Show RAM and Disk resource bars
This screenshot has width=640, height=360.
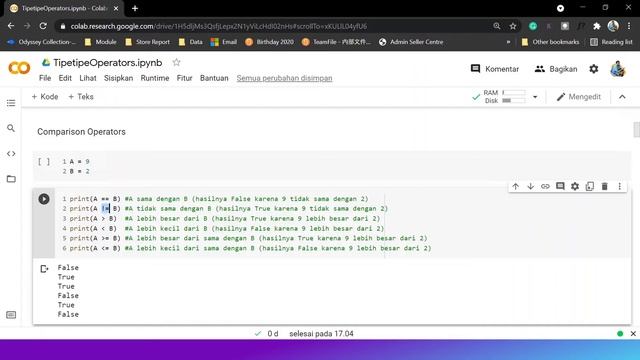pyautogui.click(x=505, y=97)
